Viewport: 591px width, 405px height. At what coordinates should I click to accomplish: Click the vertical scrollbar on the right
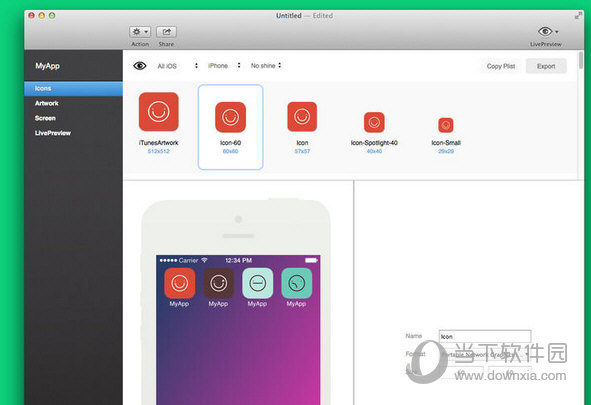coord(581,60)
